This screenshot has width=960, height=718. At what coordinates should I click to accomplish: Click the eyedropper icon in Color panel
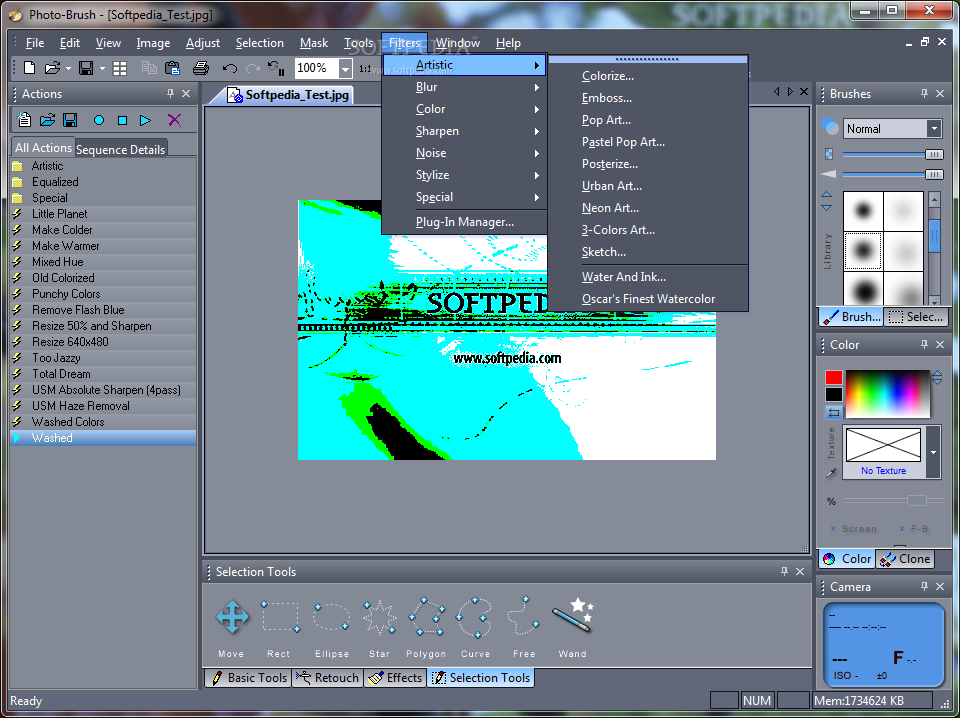point(831,473)
